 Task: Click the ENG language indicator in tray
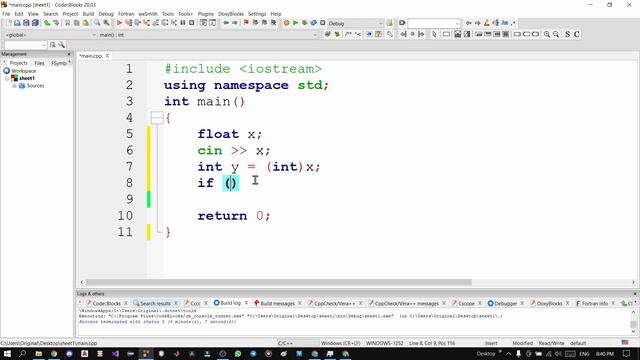coord(584,353)
